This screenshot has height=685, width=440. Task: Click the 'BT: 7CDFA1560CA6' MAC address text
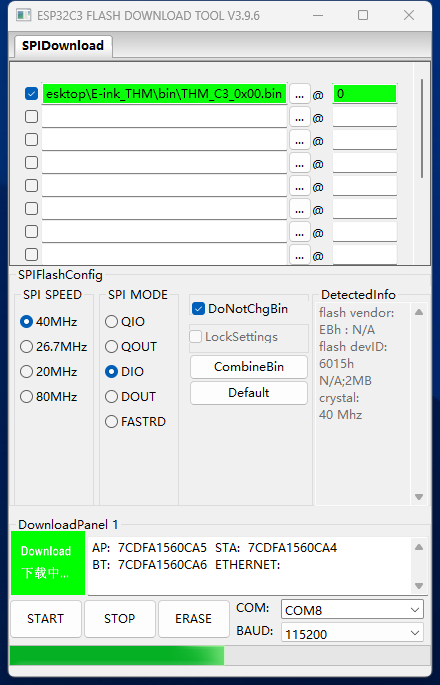(149, 564)
